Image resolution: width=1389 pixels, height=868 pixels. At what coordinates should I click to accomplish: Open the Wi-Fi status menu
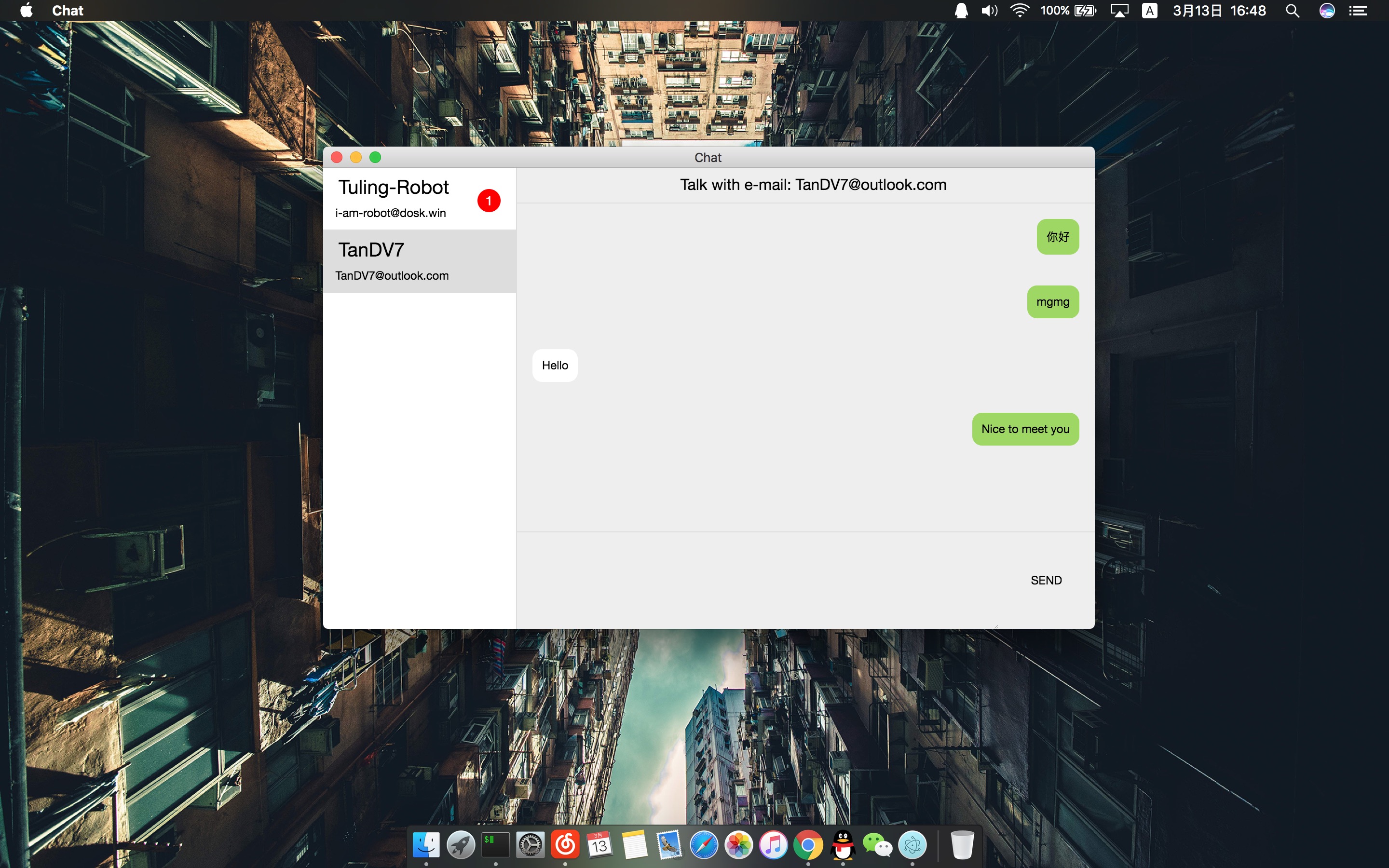[1020, 10]
